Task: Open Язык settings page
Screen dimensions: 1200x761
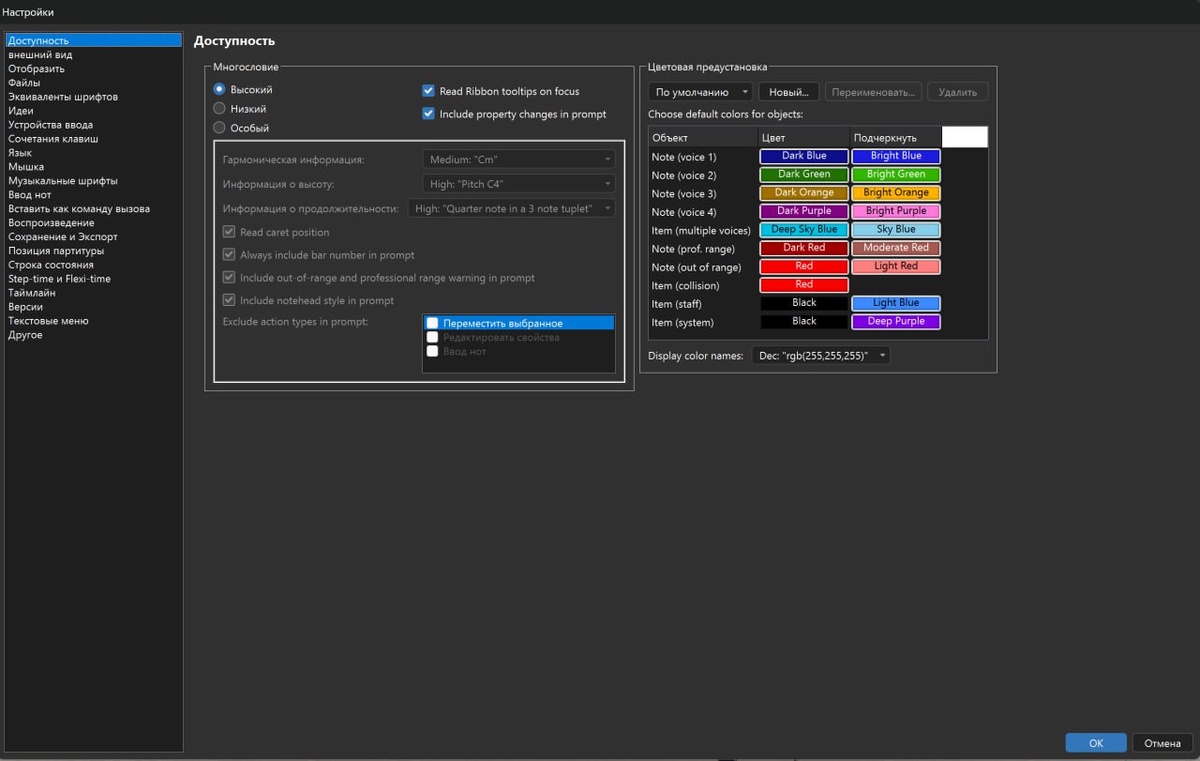Action: point(94,152)
